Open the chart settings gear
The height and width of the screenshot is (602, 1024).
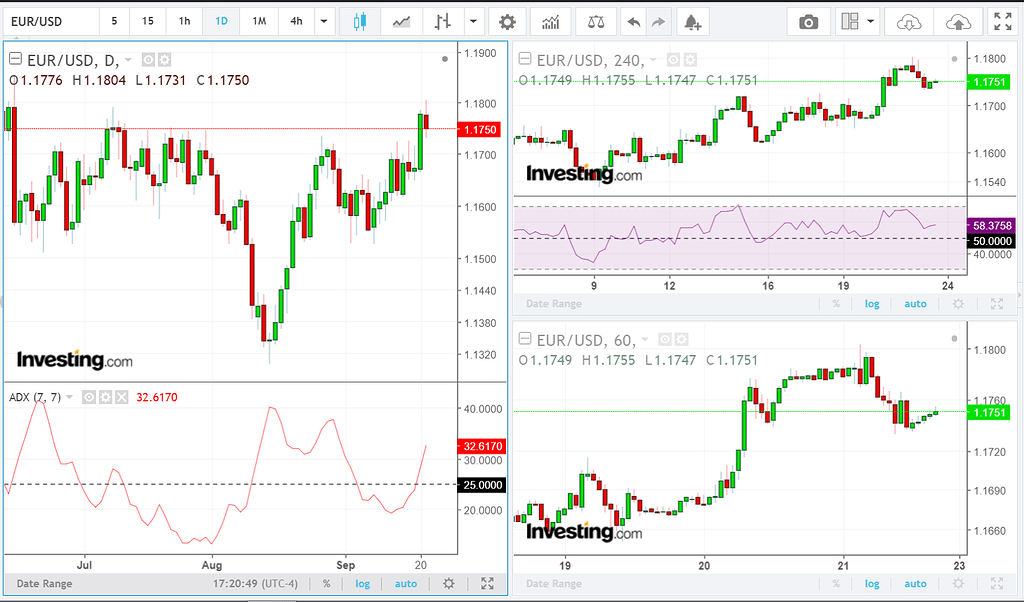tap(507, 21)
